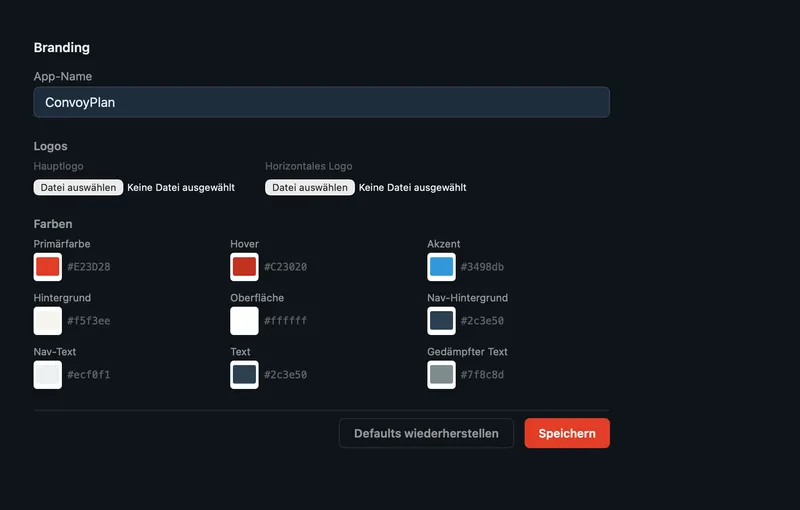Screen dimensions: 800x510
Task: Click the #f5f3ee background hex value
Action: pyautogui.click(x=89, y=321)
